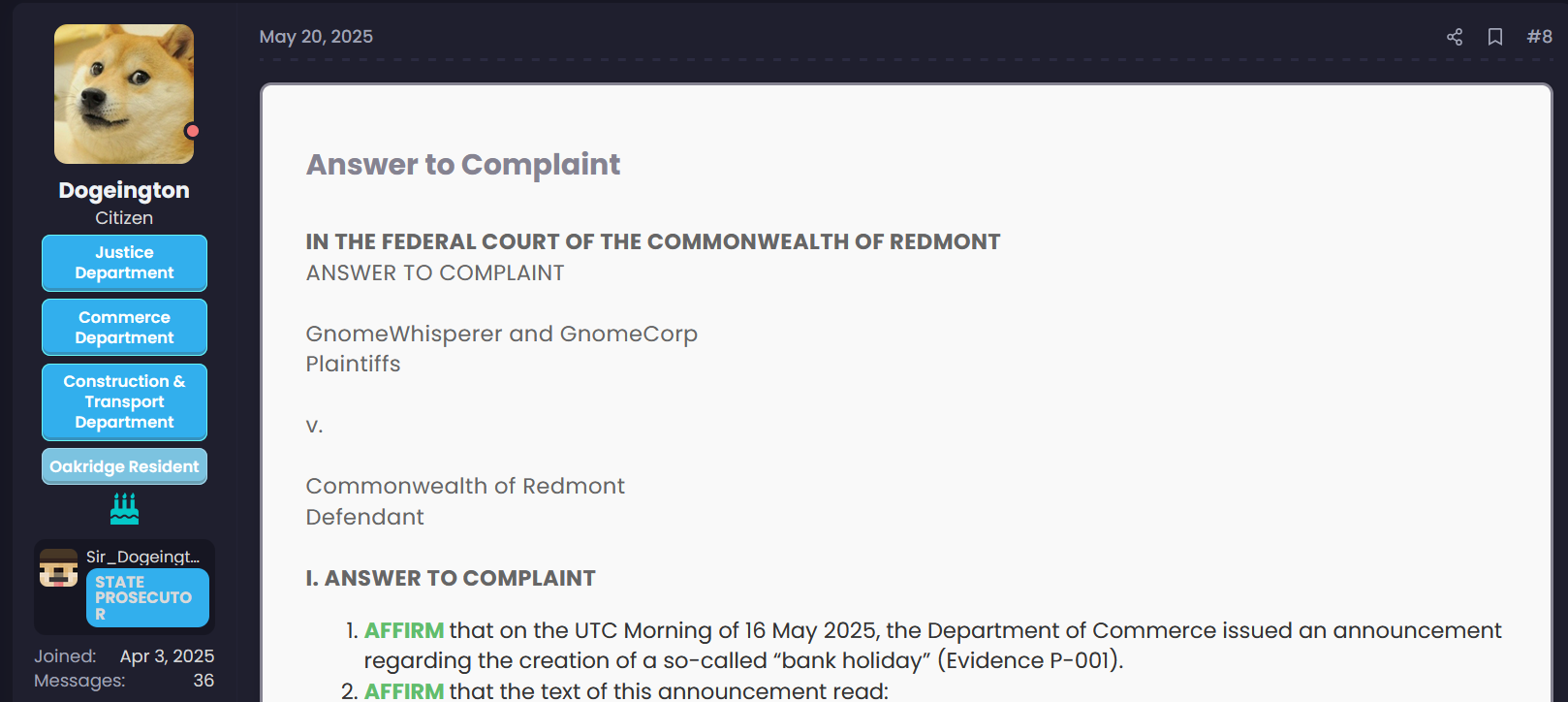
Task: Open Dogeington's doge avatar
Action: 124,94
